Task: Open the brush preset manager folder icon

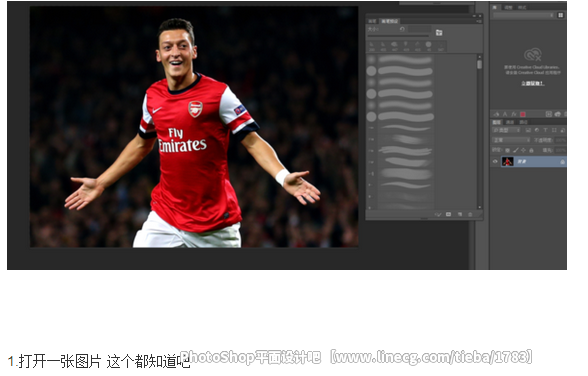Action: tap(439, 33)
